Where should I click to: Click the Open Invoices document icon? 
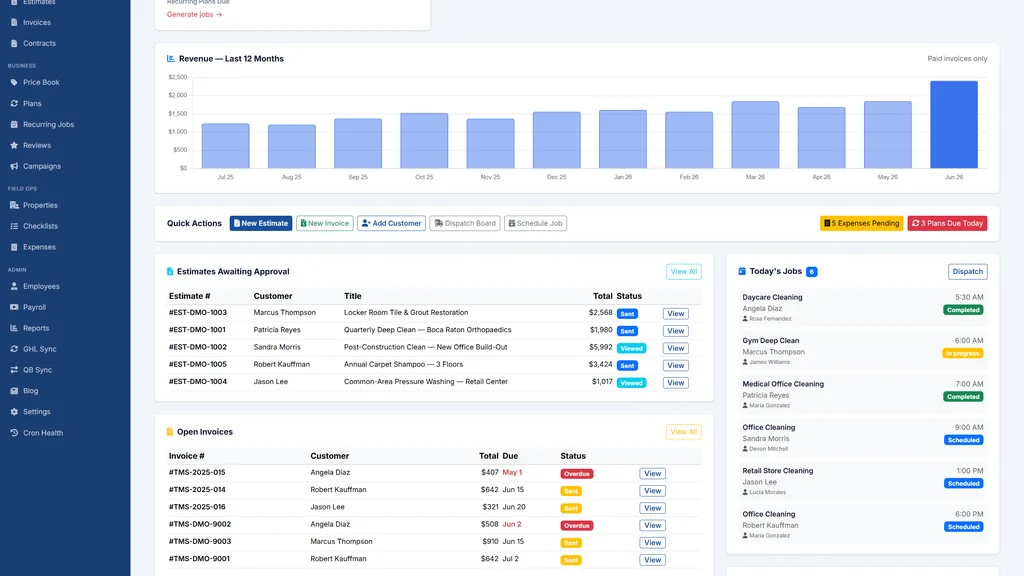pyautogui.click(x=170, y=432)
